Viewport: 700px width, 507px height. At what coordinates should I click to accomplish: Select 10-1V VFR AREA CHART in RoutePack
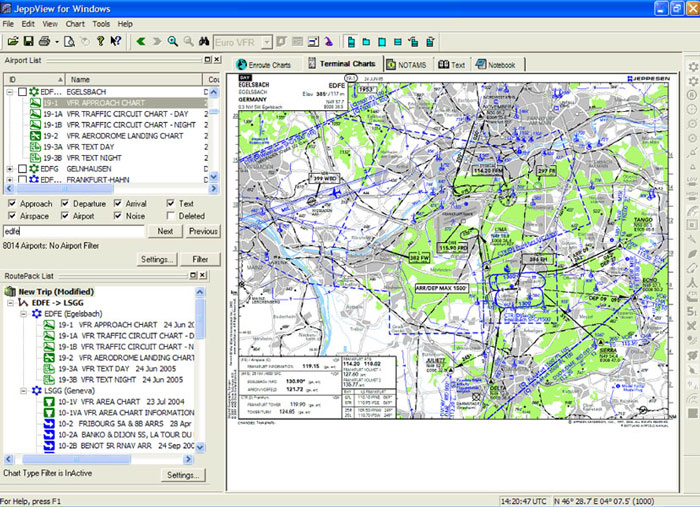pos(121,402)
